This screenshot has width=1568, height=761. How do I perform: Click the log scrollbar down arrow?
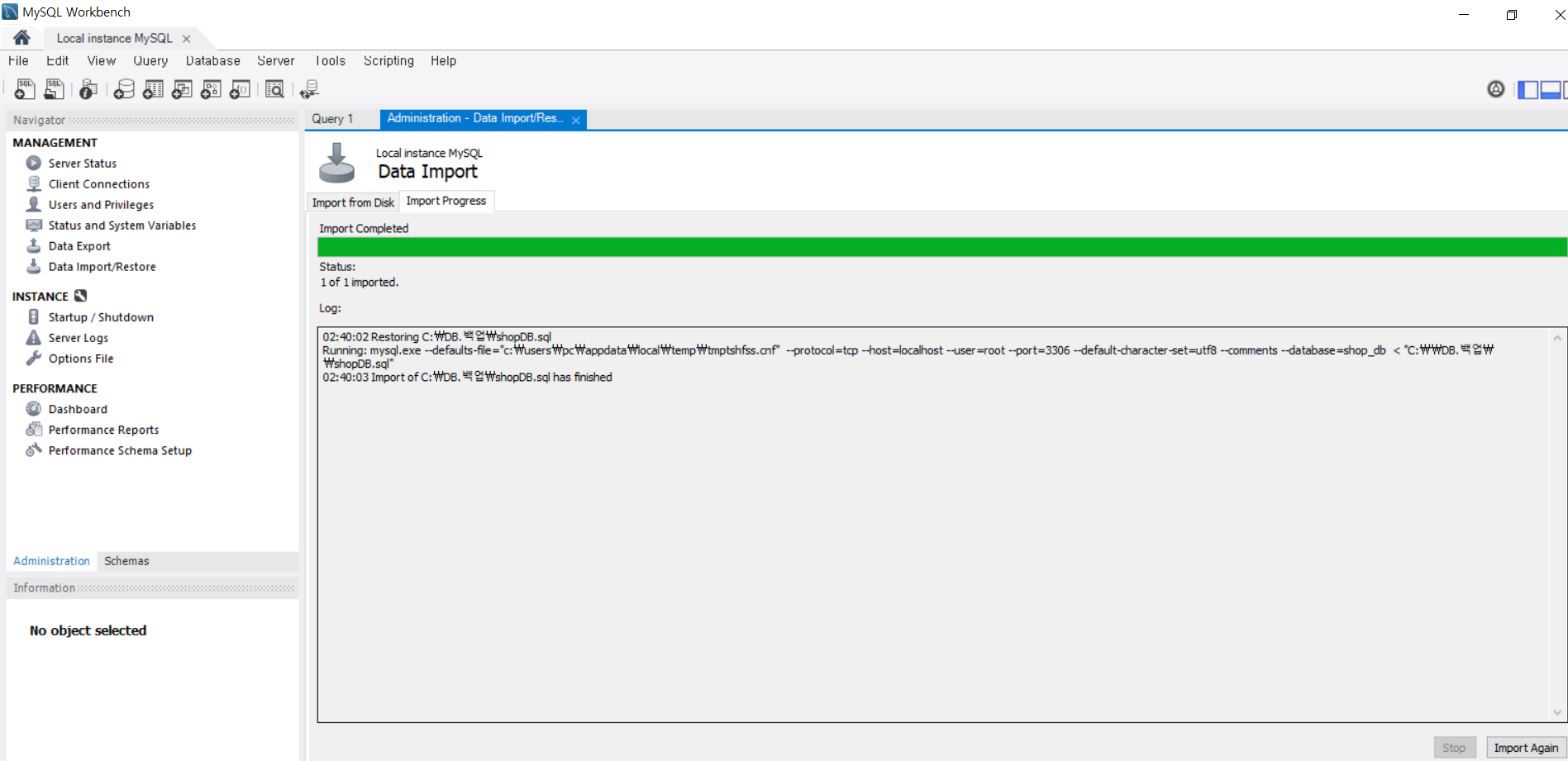pyautogui.click(x=1557, y=712)
